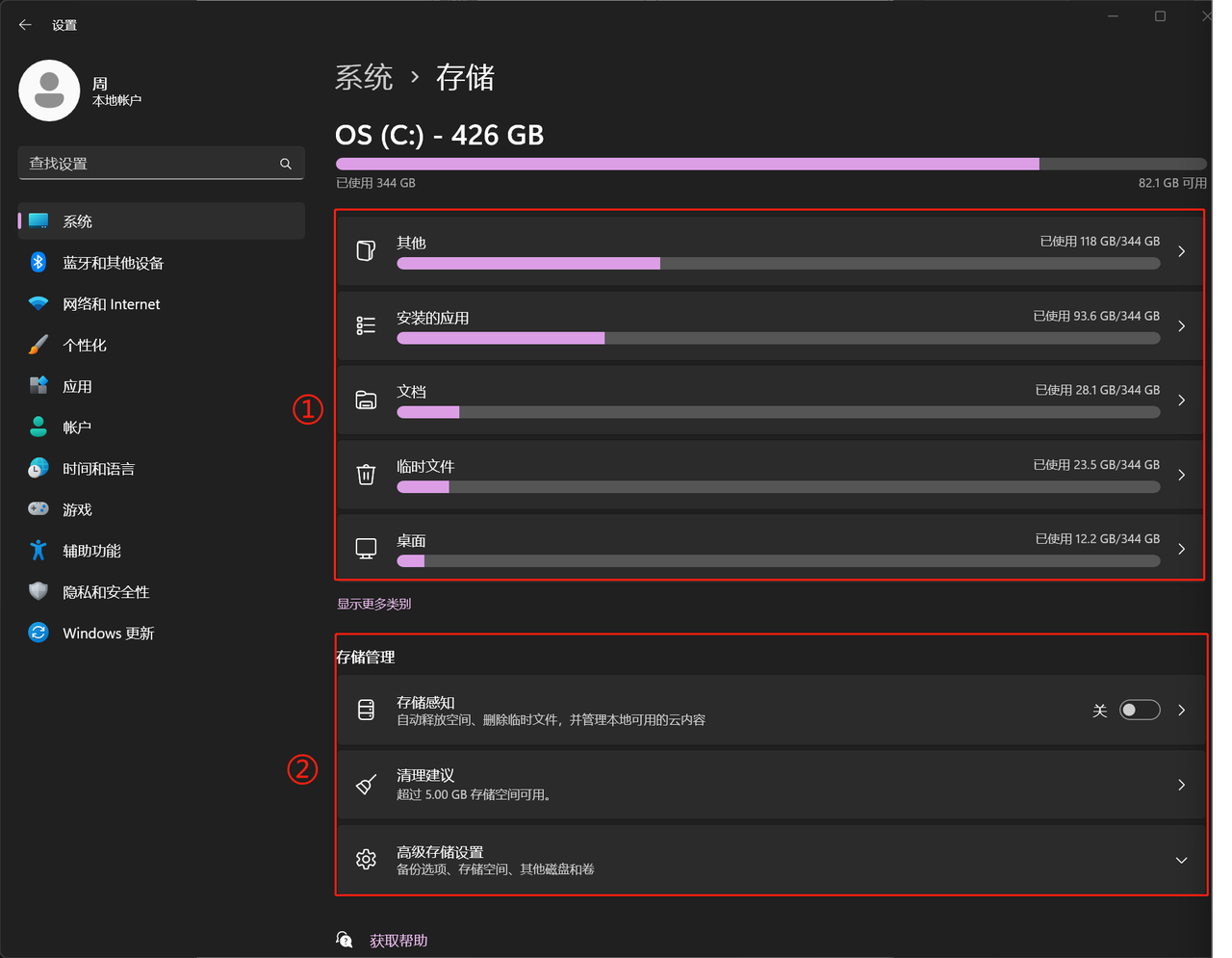
Task: Click the 已使用 118 GB/344 GB value
Action: tap(1099, 242)
